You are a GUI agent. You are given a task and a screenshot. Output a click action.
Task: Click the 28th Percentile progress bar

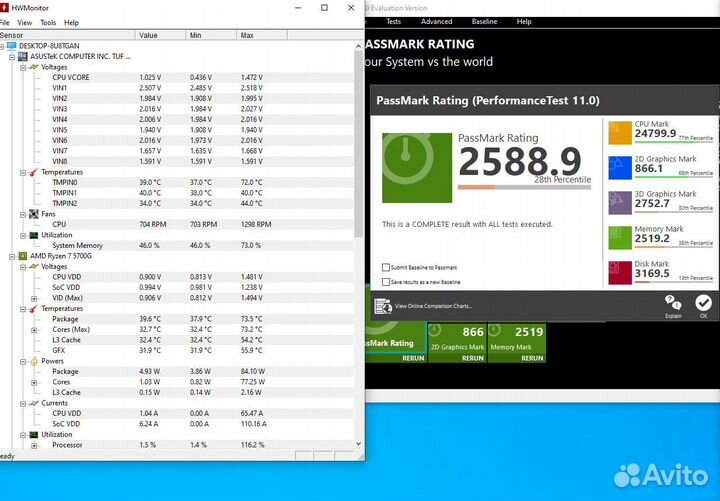point(524,187)
